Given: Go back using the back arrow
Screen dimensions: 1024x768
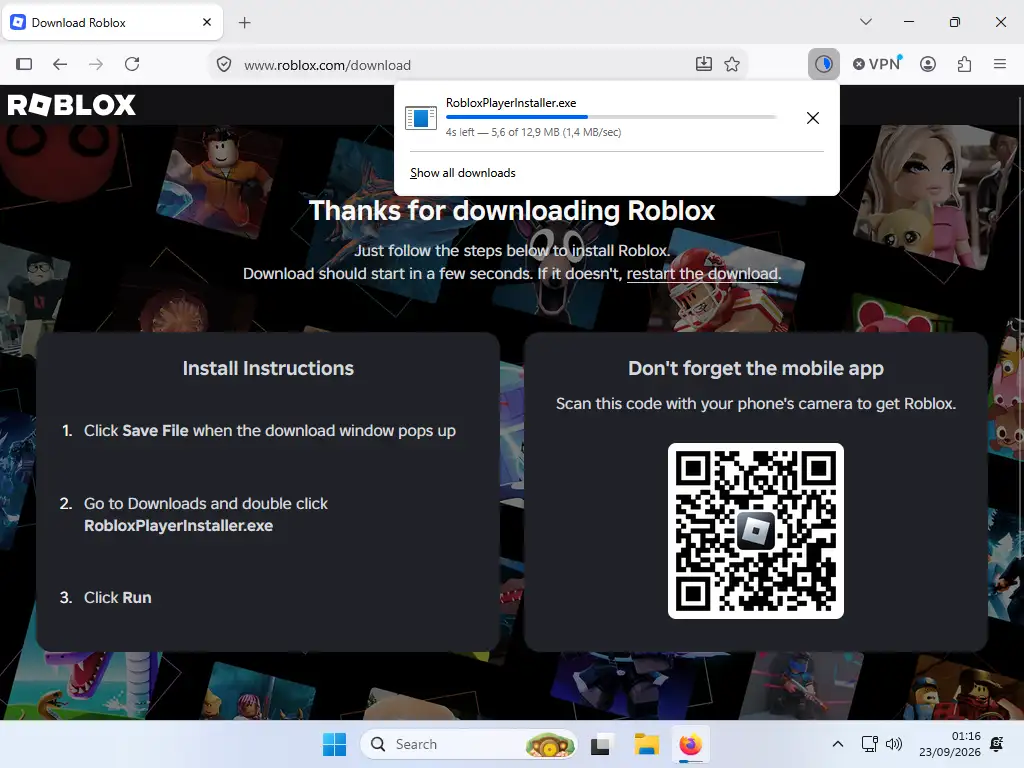Looking at the screenshot, I should 60,64.
